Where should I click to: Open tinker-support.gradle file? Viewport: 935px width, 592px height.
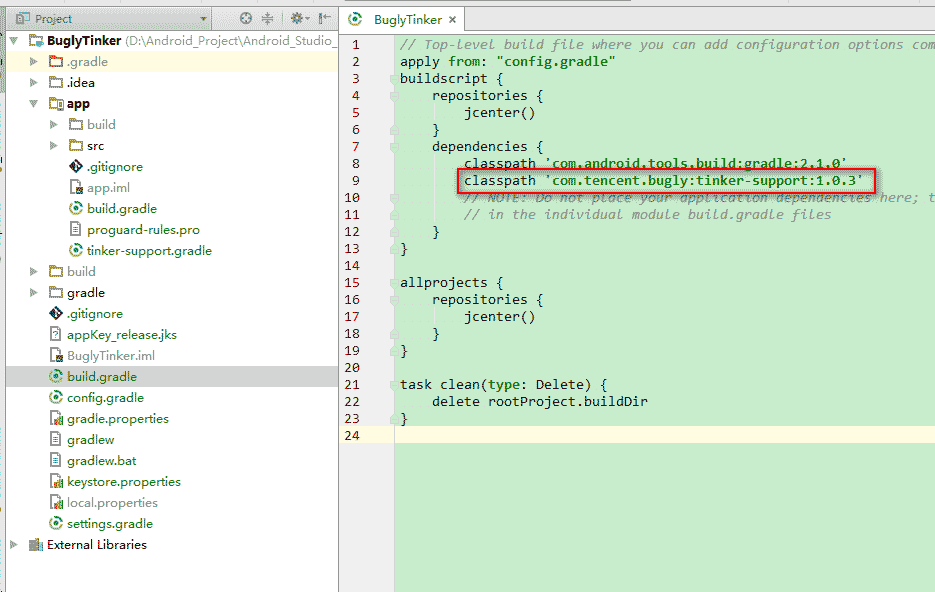(149, 251)
